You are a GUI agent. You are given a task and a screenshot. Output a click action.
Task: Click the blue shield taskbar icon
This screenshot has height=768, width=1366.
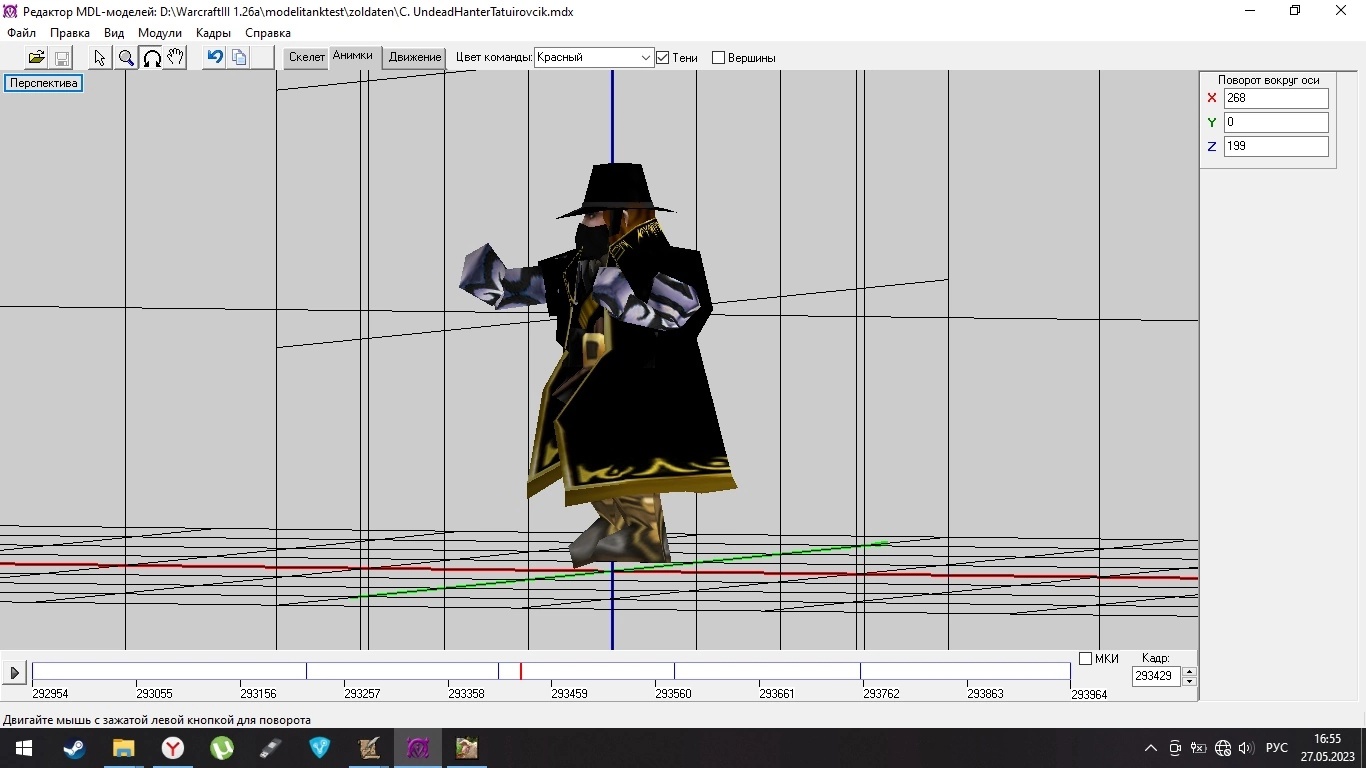319,748
